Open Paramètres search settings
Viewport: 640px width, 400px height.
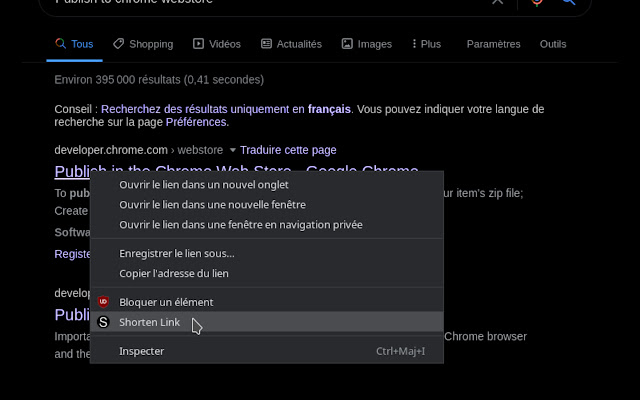[493, 44]
